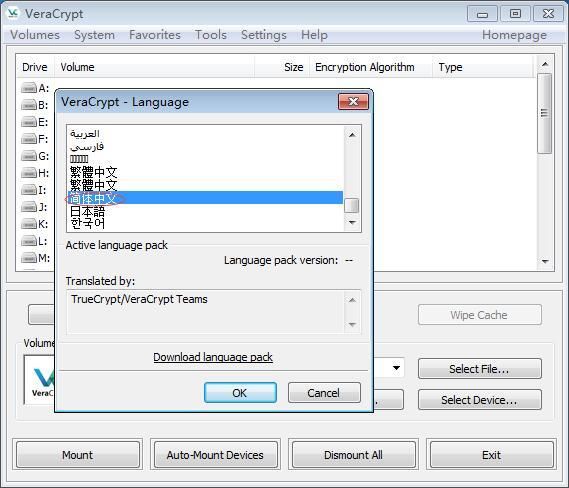Expand the volume path dropdown arrow
The image size is (569, 488).
(396, 368)
